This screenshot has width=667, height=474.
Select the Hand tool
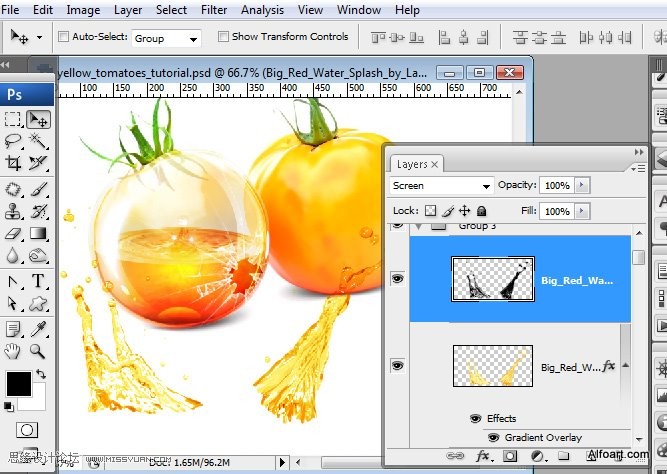tap(13, 351)
